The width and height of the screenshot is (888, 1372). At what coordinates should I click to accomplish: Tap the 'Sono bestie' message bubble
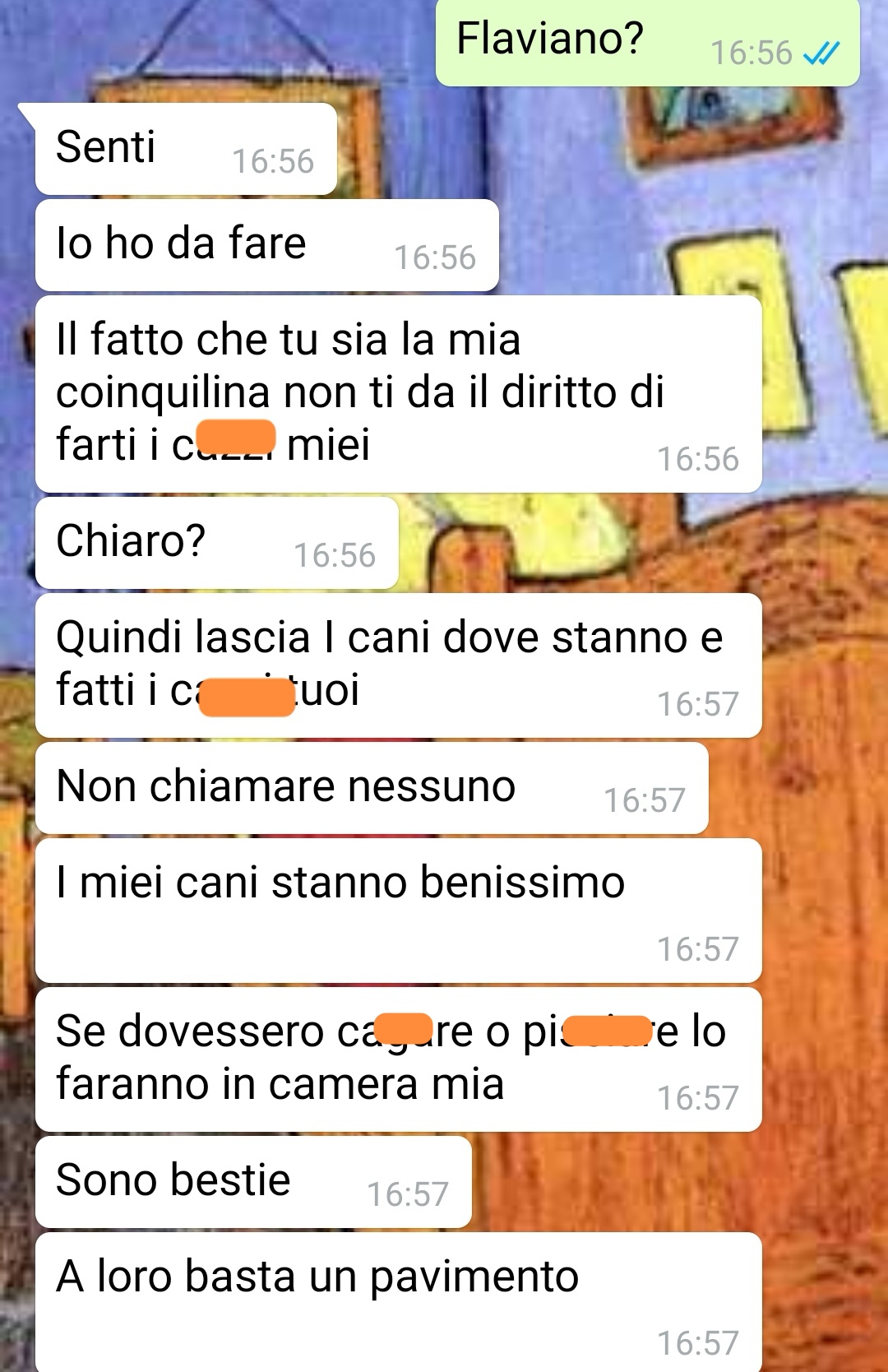253,1182
